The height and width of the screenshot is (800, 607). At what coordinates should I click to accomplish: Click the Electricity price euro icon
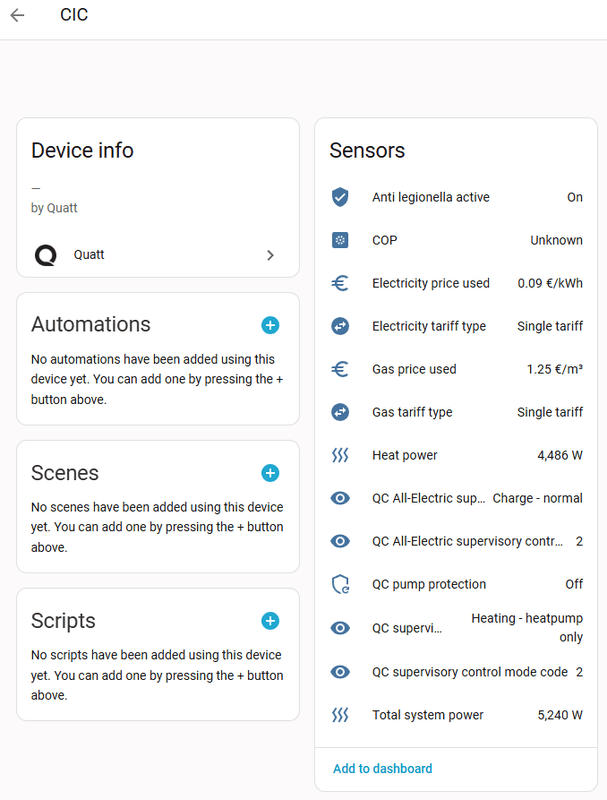340,283
